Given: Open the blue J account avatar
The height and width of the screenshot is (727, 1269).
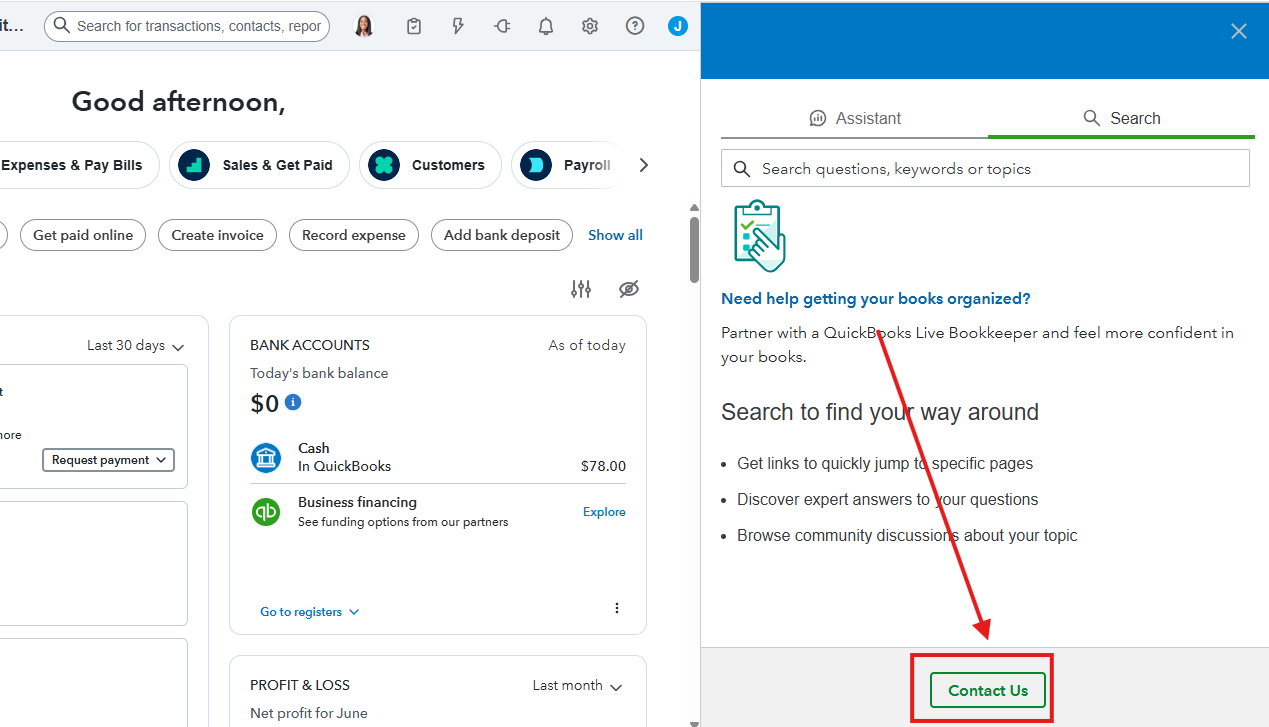Looking at the screenshot, I should [x=678, y=26].
